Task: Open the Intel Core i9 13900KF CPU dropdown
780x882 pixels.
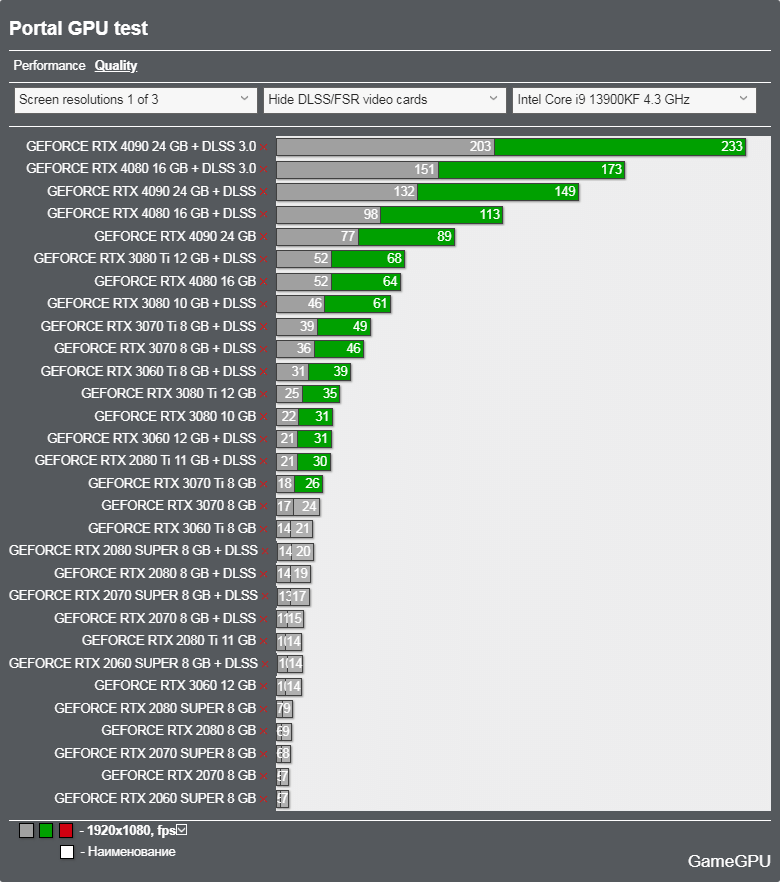Action: (x=634, y=100)
